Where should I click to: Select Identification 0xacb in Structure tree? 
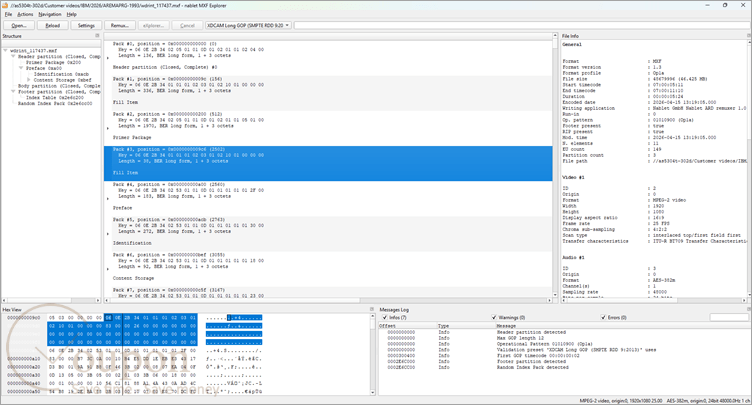61,74
